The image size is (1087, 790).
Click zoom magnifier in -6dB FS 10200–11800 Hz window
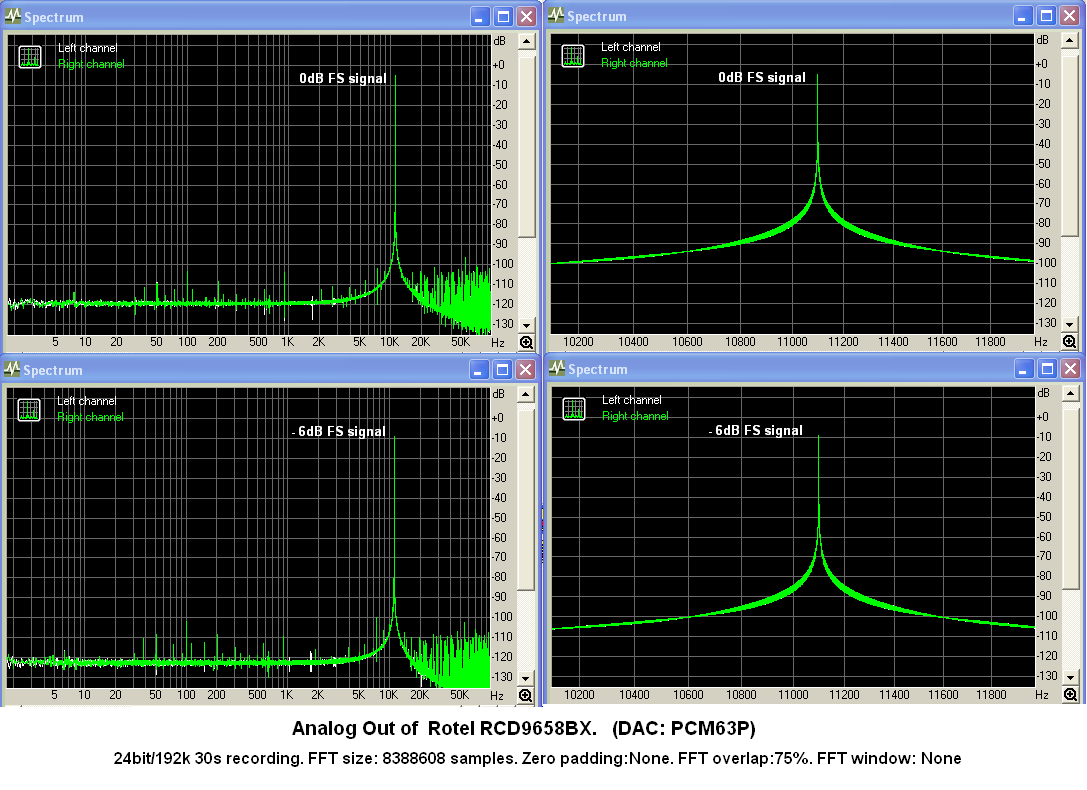point(1070,694)
